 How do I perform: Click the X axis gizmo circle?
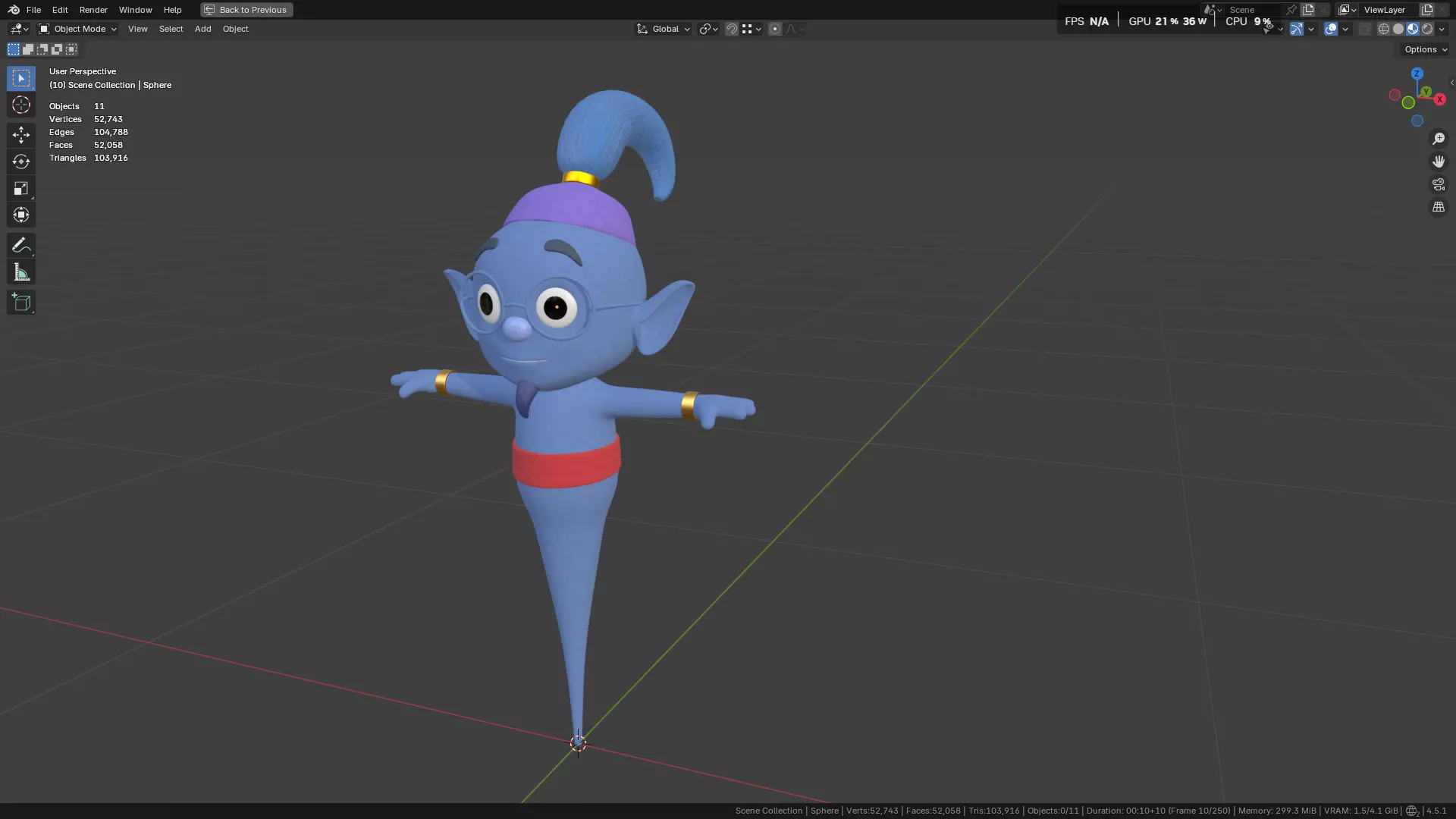pyautogui.click(x=1439, y=99)
